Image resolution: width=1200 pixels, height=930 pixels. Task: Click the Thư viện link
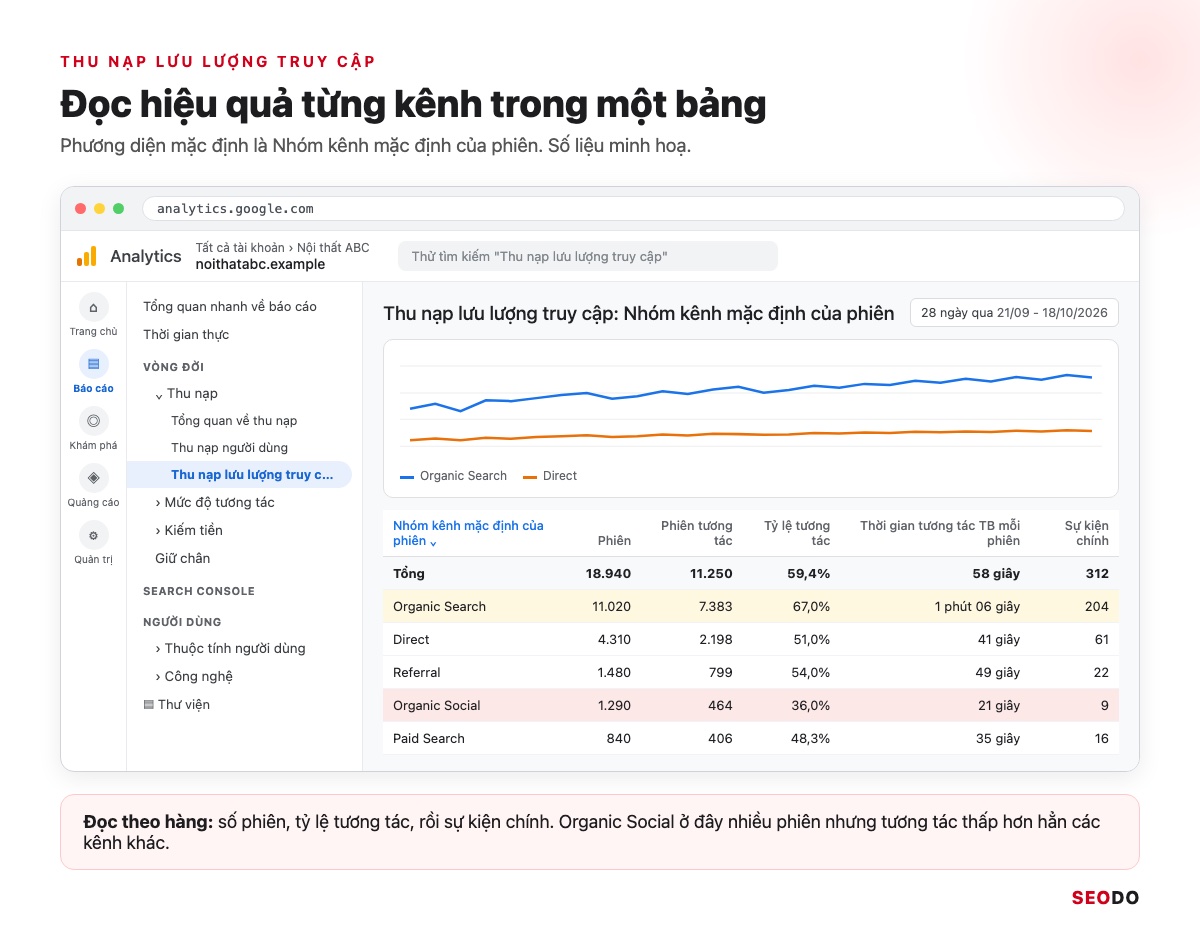[x=184, y=704]
